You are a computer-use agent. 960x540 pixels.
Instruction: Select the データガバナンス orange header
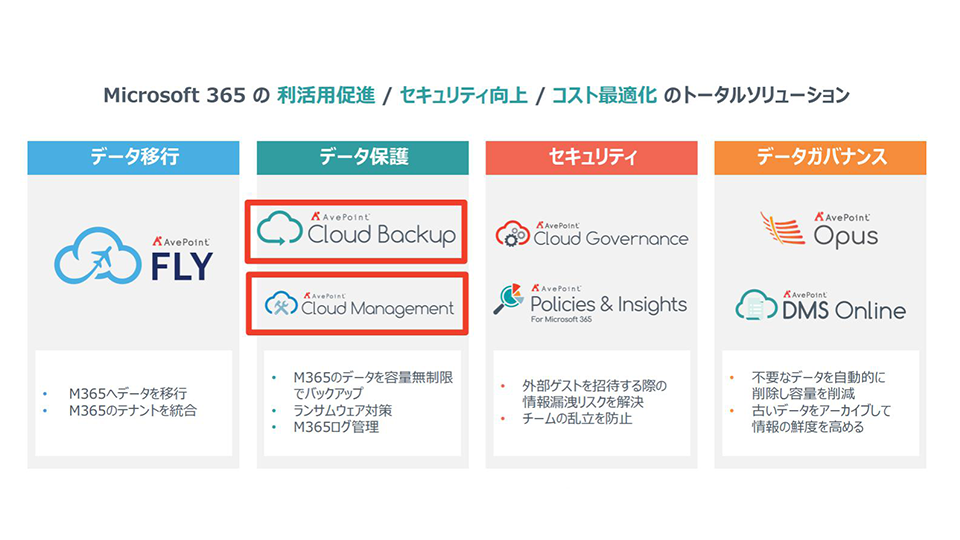click(x=820, y=158)
